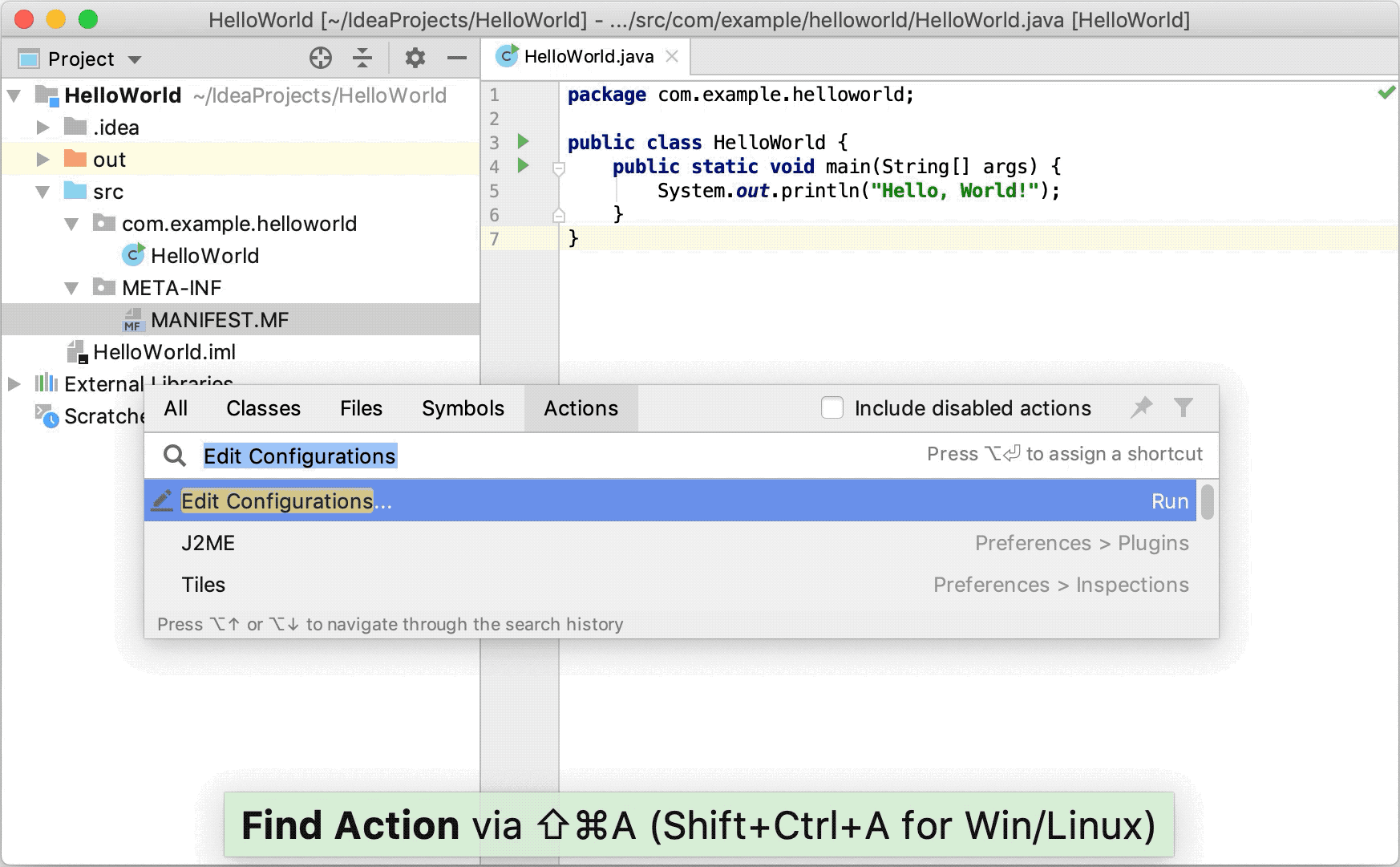Image resolution: width=1400 pixels, height=867 pixels.
Task: Collapse the src folder tree node
Action: click(x=43, y=192)
